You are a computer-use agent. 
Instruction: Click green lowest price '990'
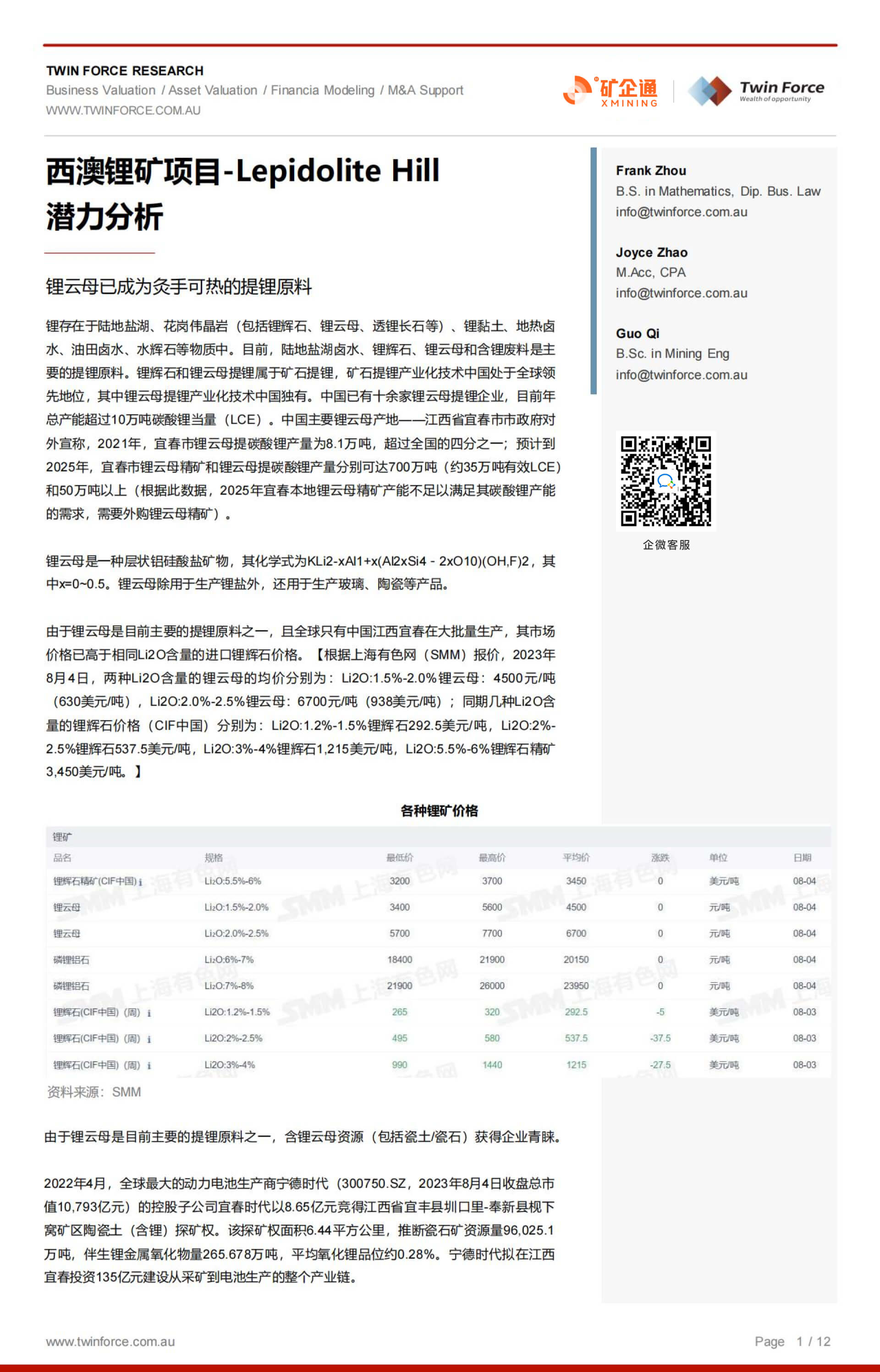399,1065
